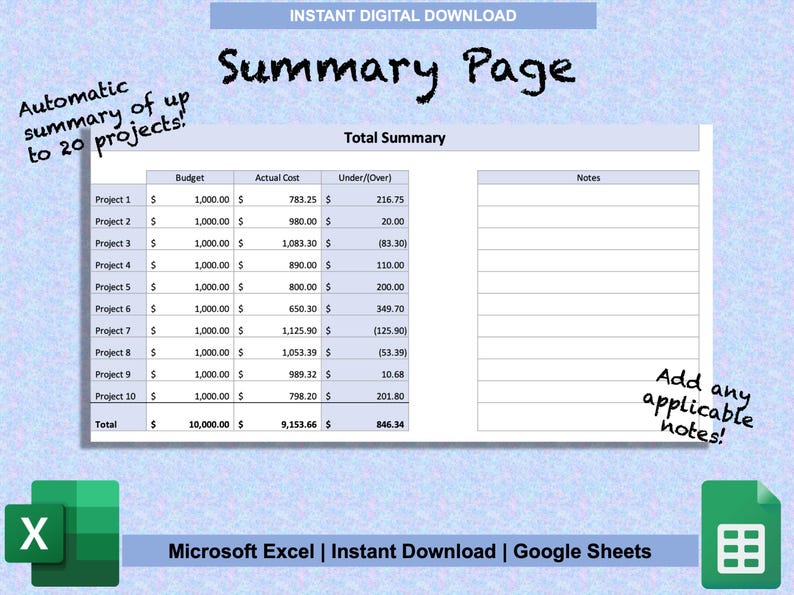
Task: Click the Microsoft Excel logo icon
Action: point(62,533)
